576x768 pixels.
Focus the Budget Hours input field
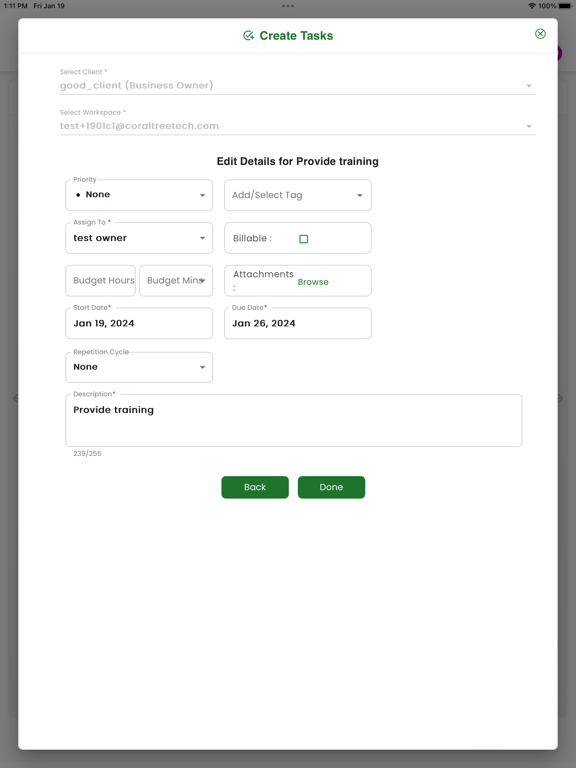coord(100,281)
